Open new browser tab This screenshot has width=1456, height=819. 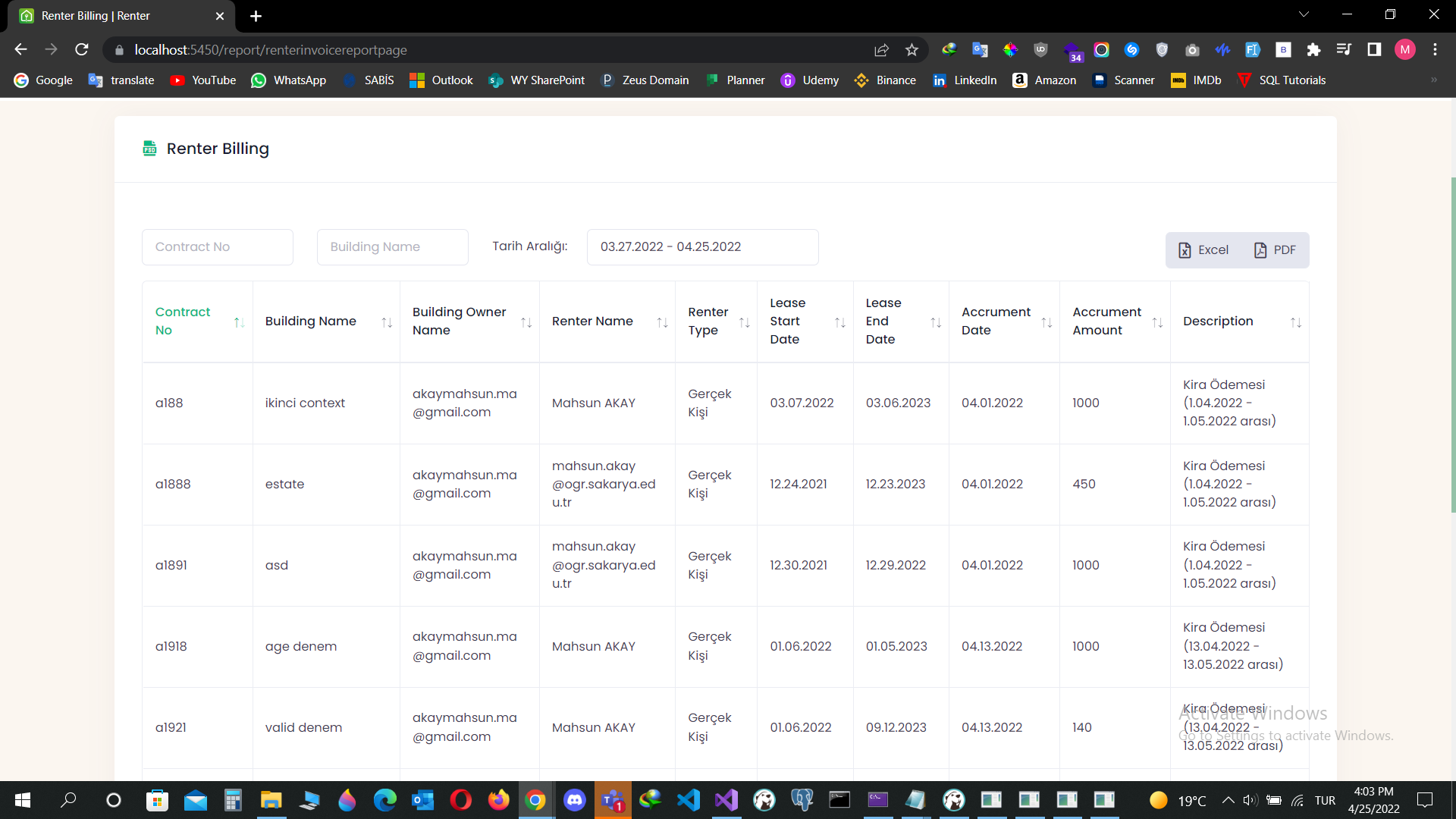[x=256, y=16]
